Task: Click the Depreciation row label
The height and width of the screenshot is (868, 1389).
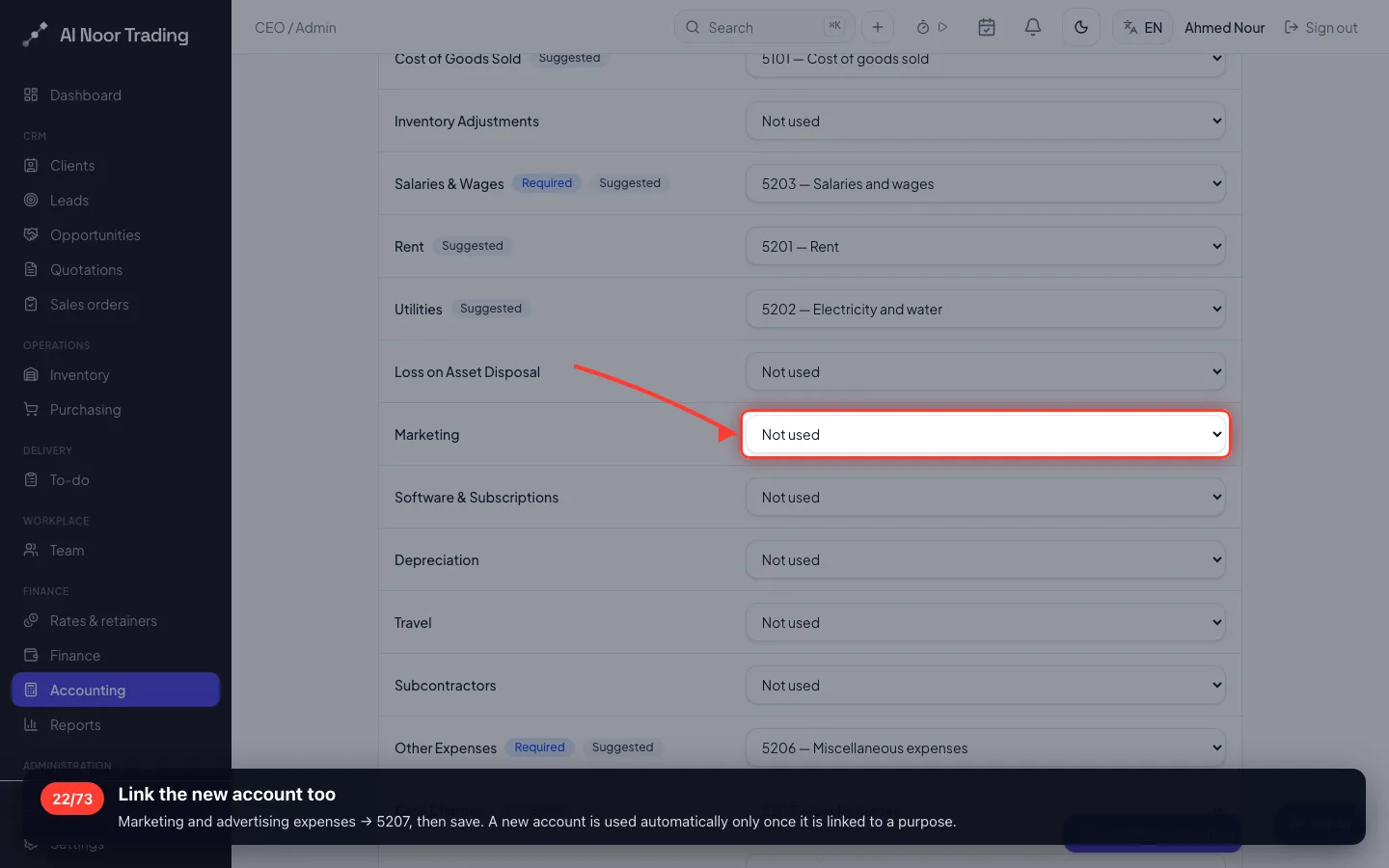Action: pyautogui.click(x=436, y=559)
